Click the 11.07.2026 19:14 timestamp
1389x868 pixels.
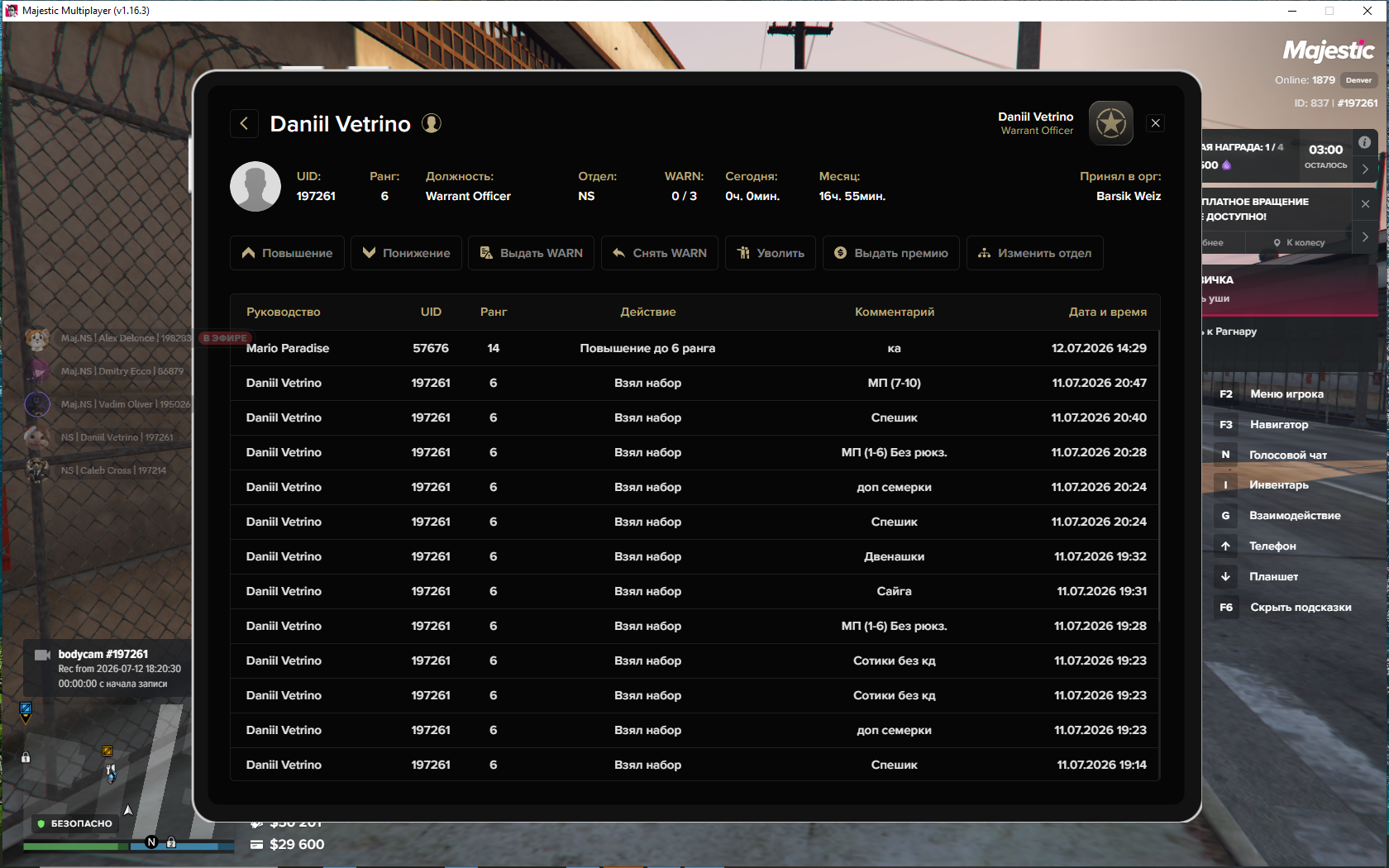1102,765
